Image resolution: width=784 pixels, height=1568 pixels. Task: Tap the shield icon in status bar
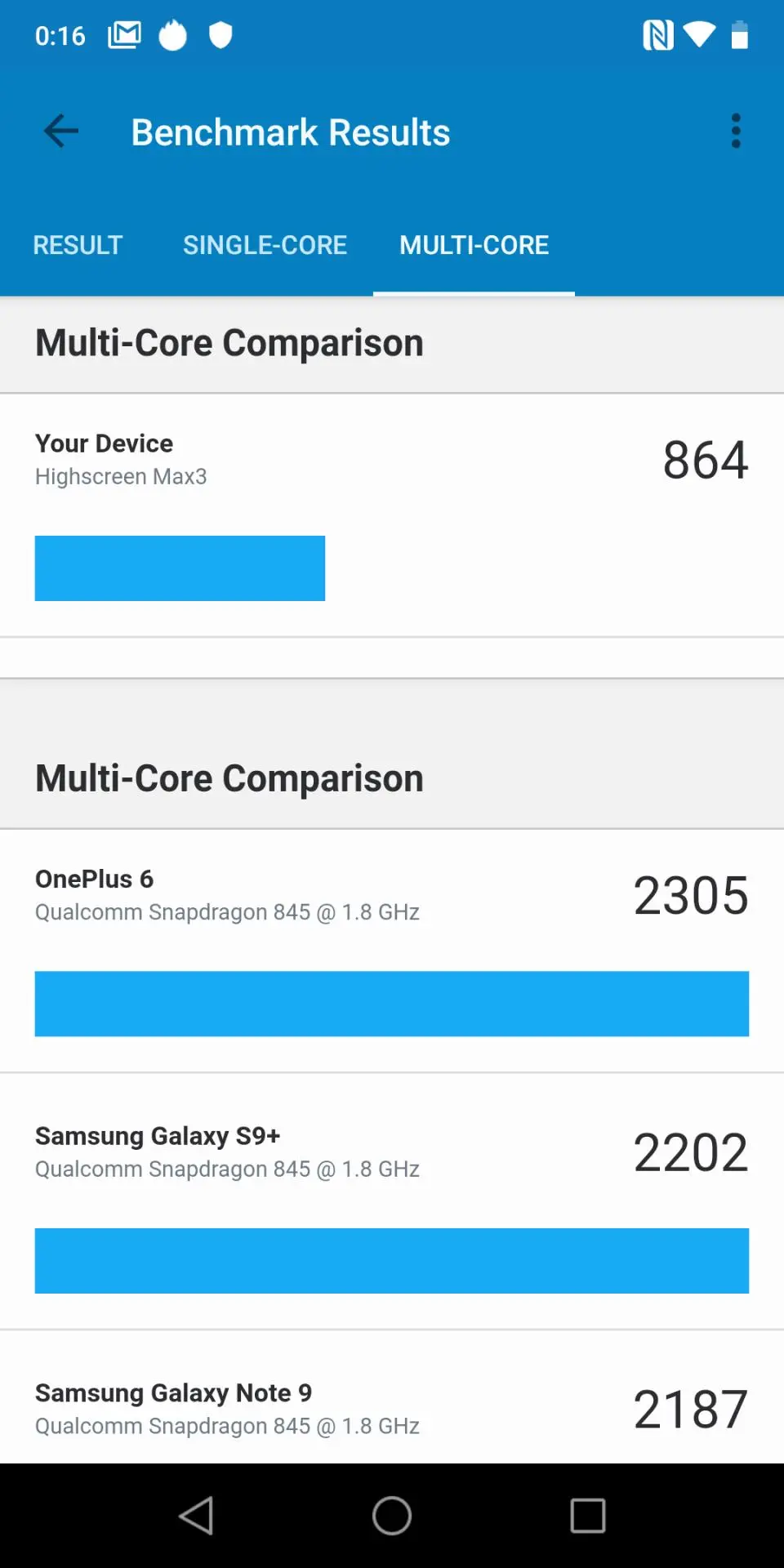tap(220, 35)
